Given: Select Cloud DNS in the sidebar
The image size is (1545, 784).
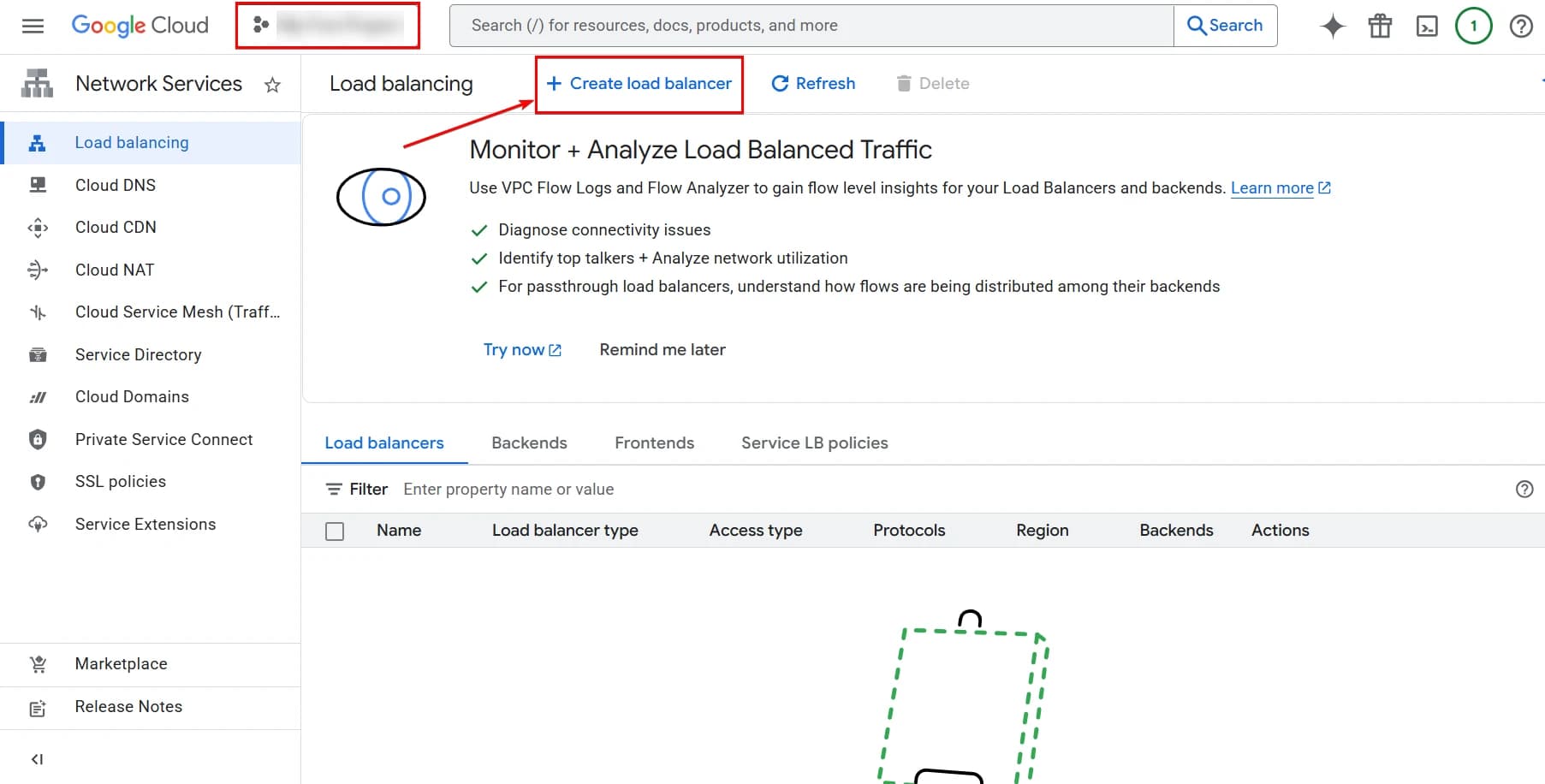Looking at the screenshot, I should tap(115, 185).
